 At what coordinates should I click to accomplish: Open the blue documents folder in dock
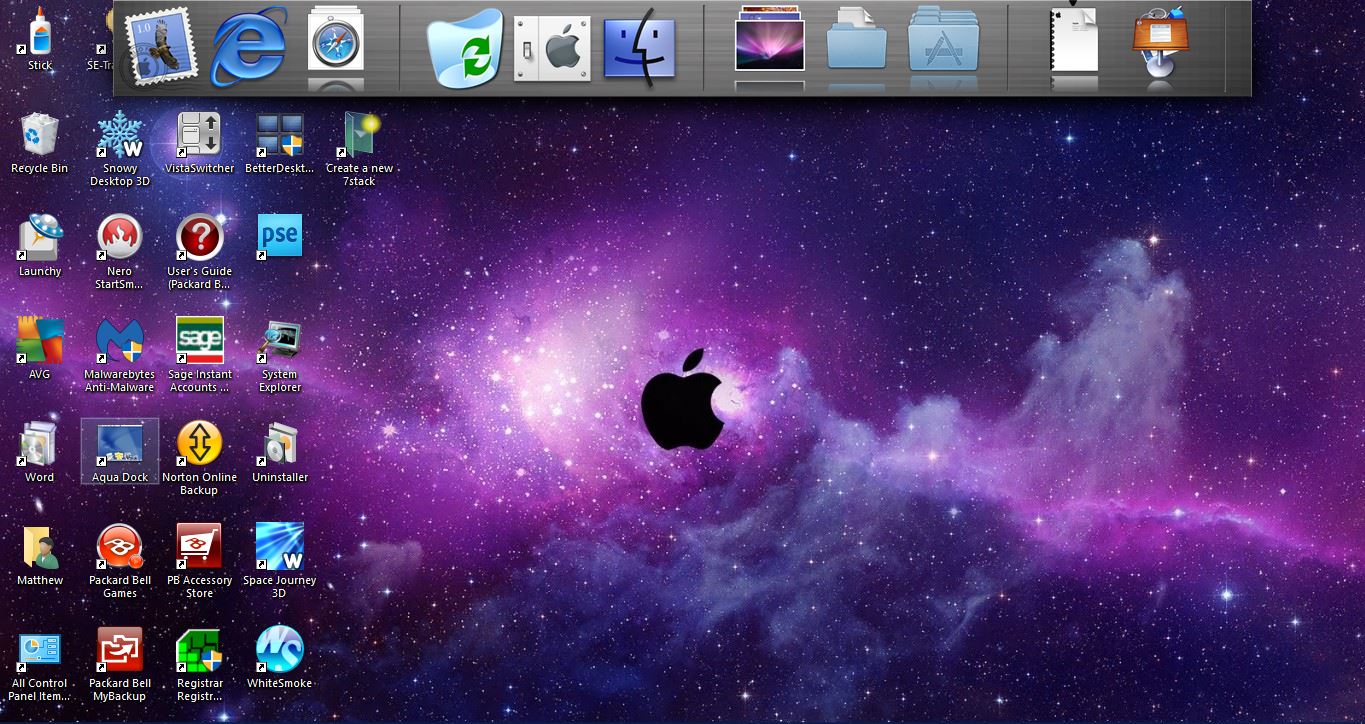[857, 43]
